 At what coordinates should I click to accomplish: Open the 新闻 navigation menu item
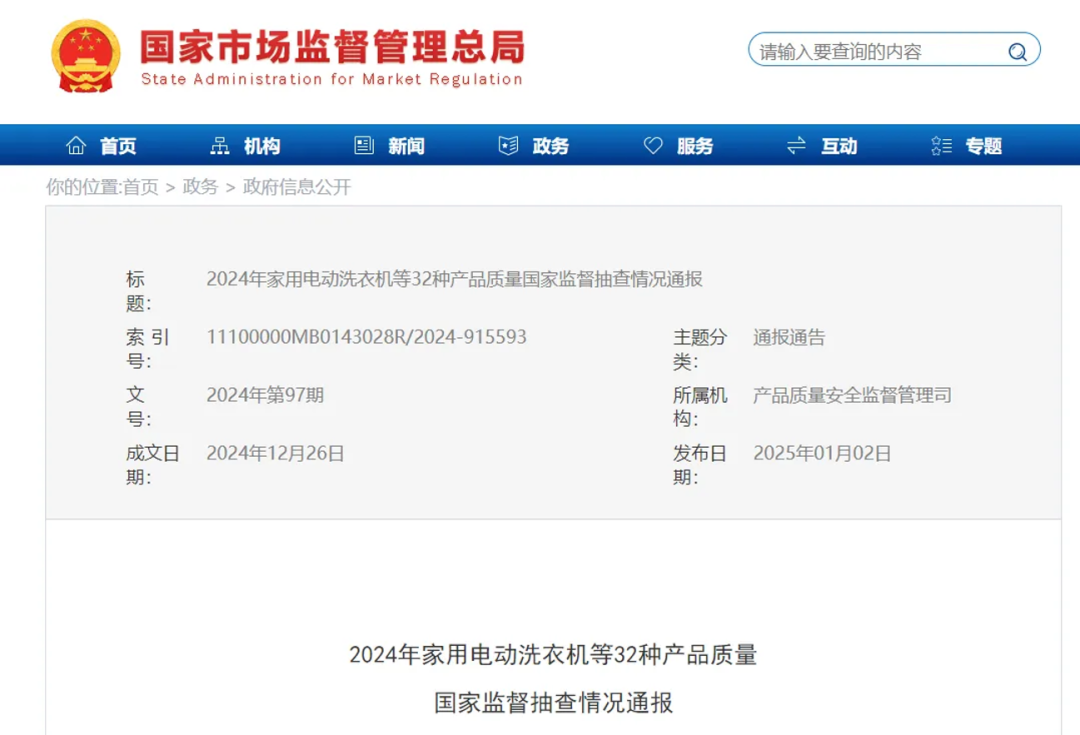click(406, 146)
